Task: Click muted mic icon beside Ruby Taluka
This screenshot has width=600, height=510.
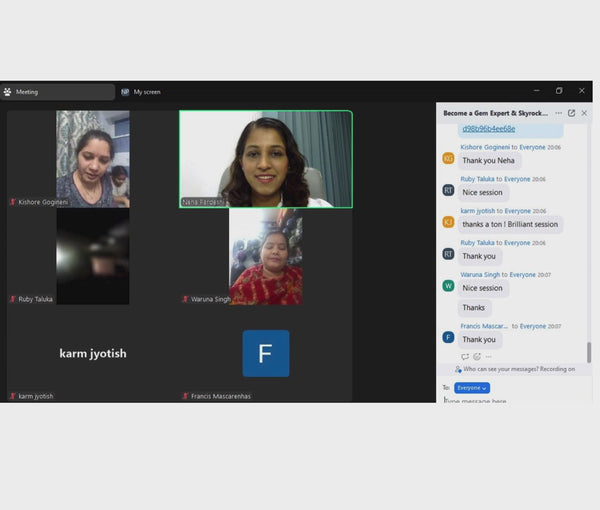Action: 13,299
